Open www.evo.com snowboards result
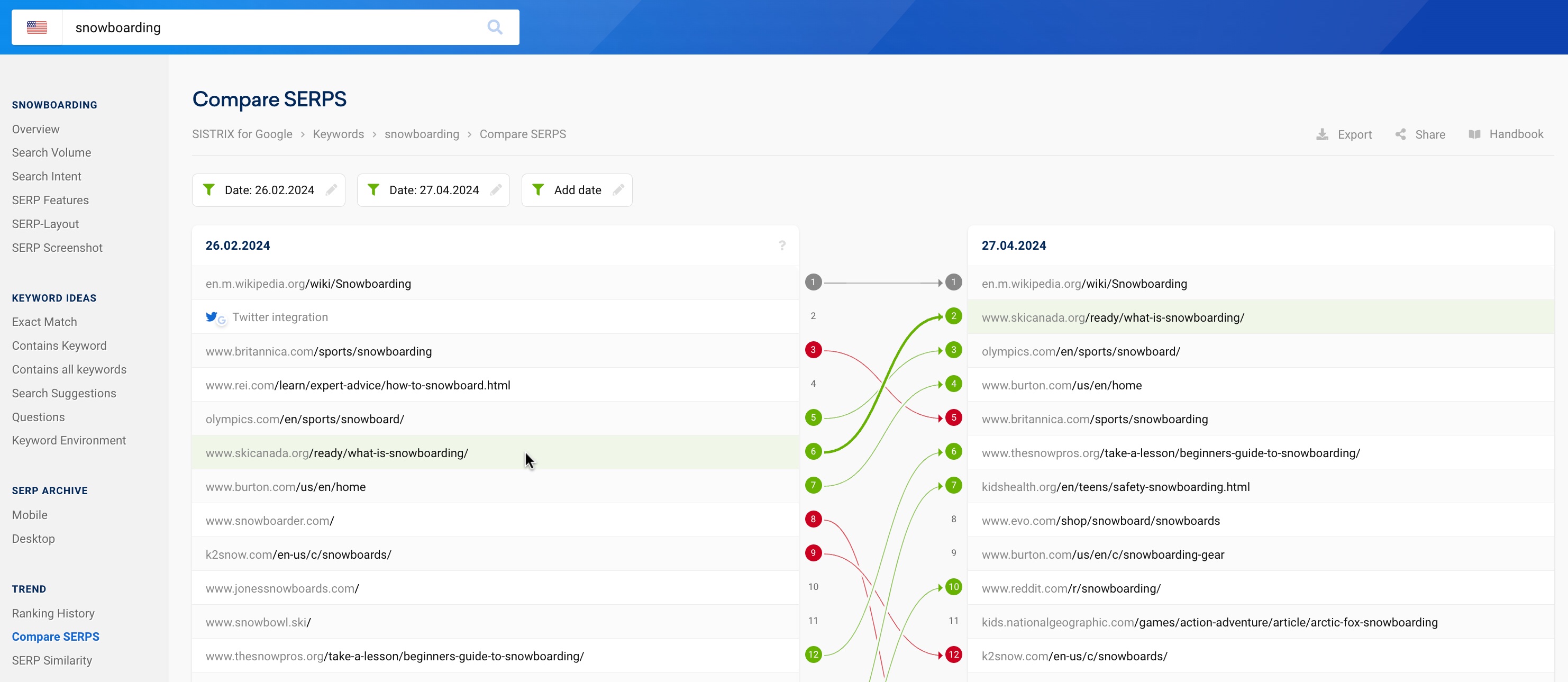This screenshot has height=682, width=1568. pos(1100,521)
